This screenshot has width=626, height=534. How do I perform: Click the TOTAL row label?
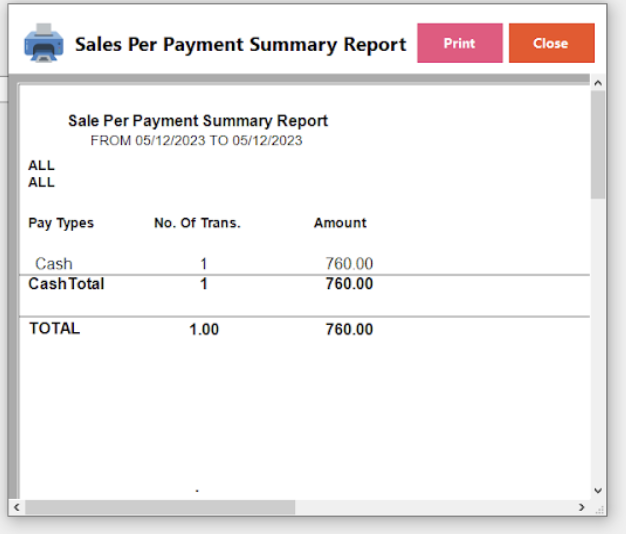click(55, 328)
